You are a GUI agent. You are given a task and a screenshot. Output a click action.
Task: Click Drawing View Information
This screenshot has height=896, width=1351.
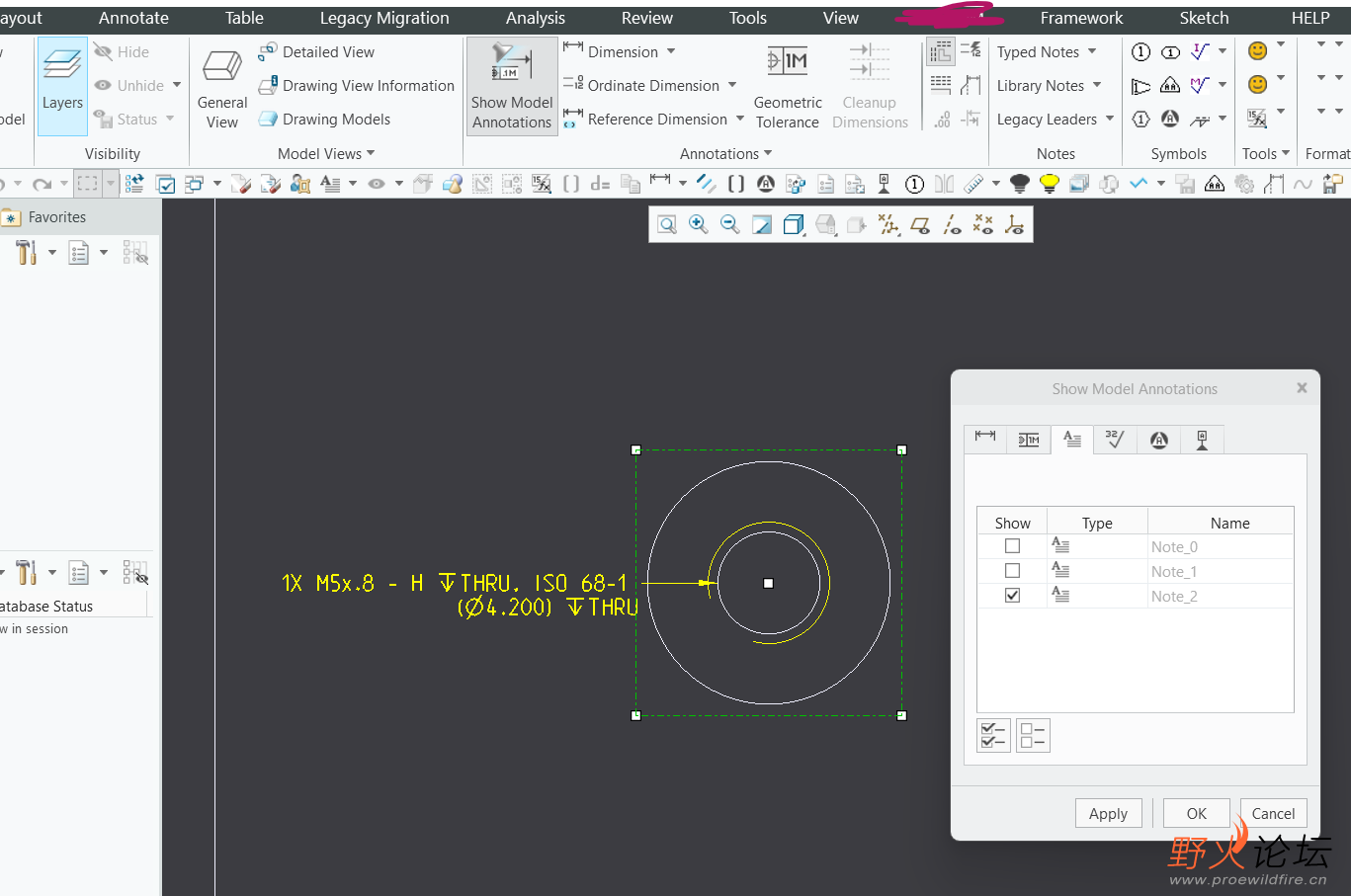coord(357,86)
